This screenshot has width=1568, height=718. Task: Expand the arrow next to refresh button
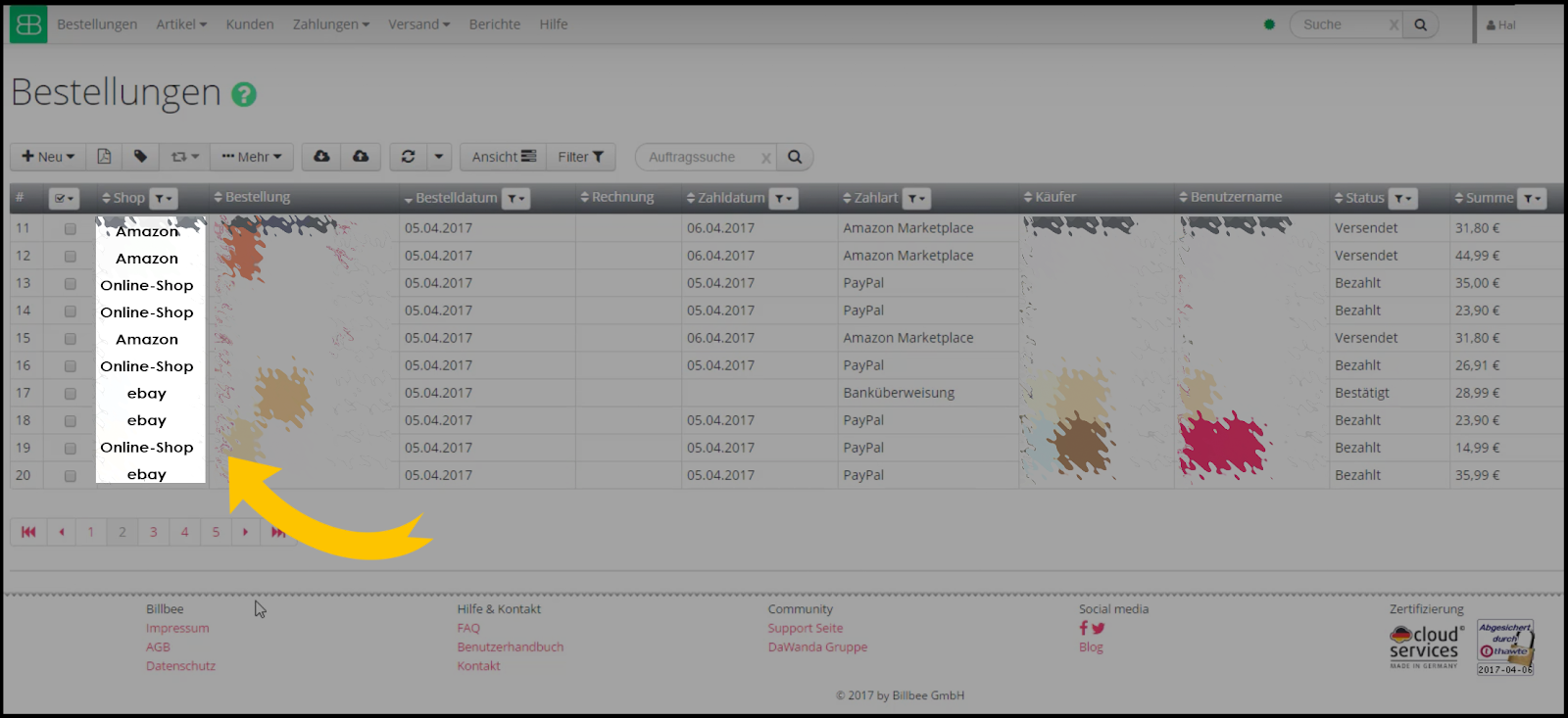[x=439, y=157]
